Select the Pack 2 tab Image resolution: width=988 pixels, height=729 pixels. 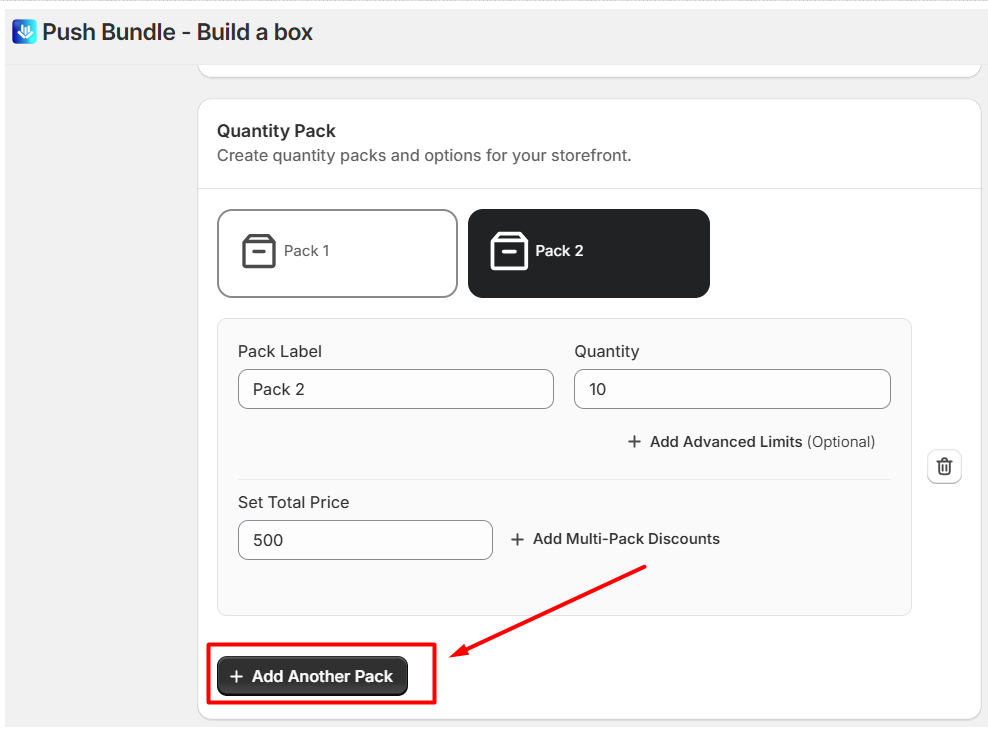click(x=589, y=253)
